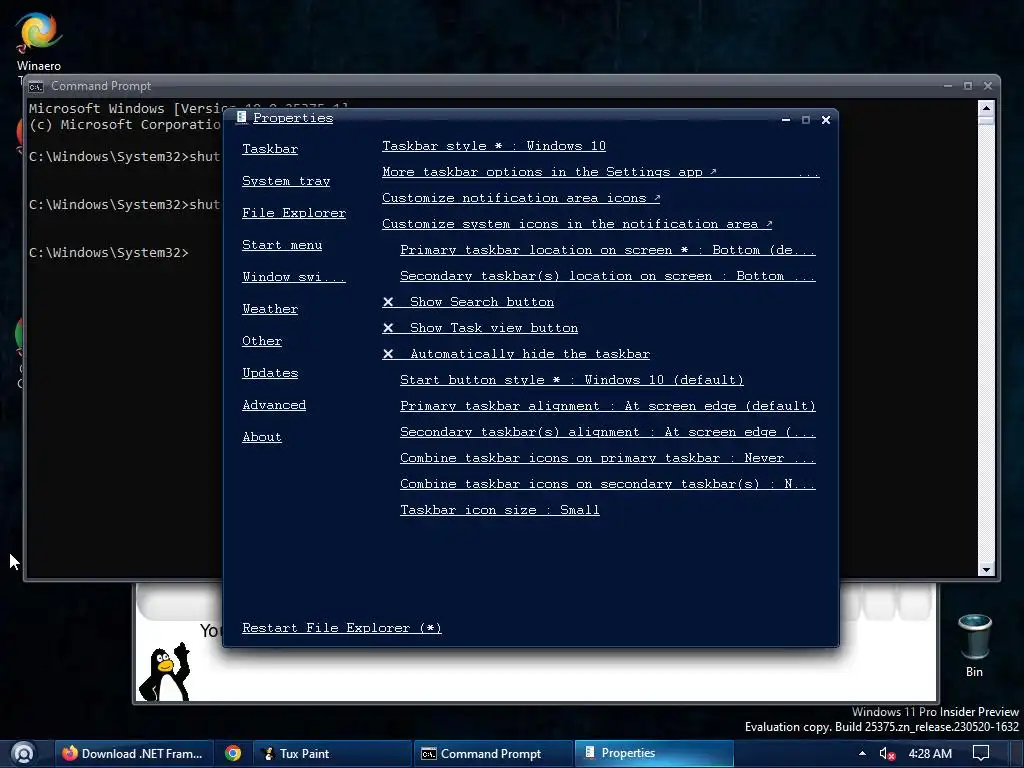1024x768 pixels.
Task: Select the System tray section
Action: tap(286, 181)
